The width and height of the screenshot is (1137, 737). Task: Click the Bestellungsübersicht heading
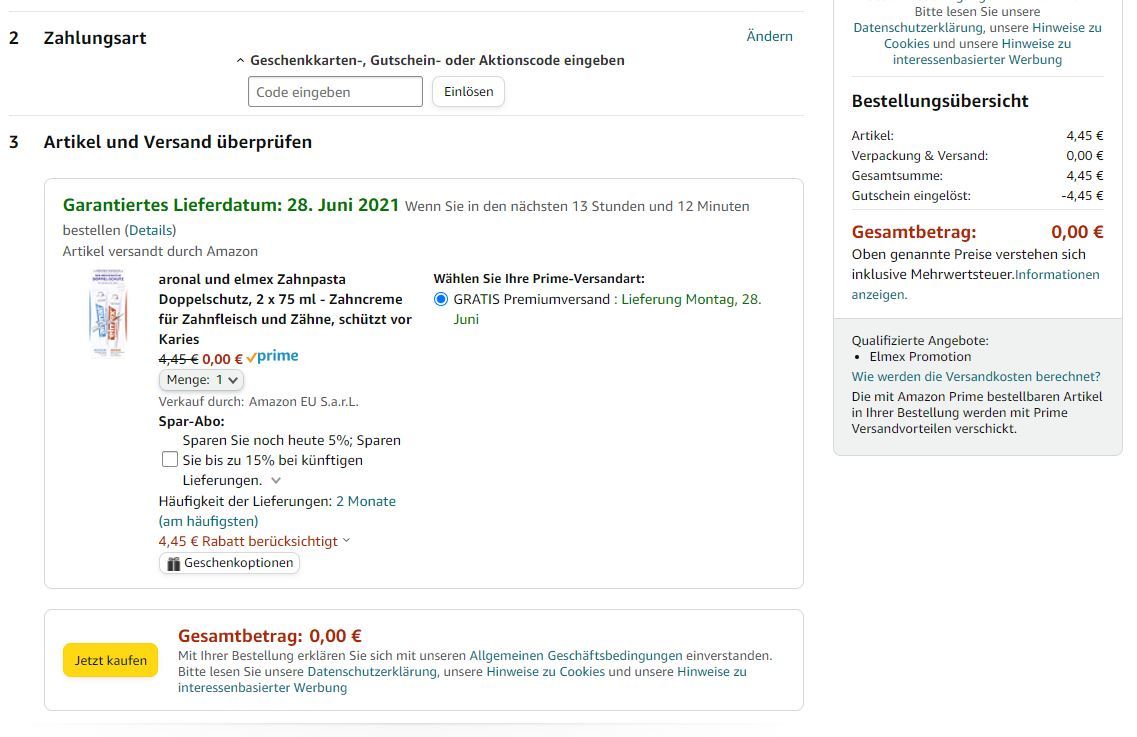pos(940,101)
